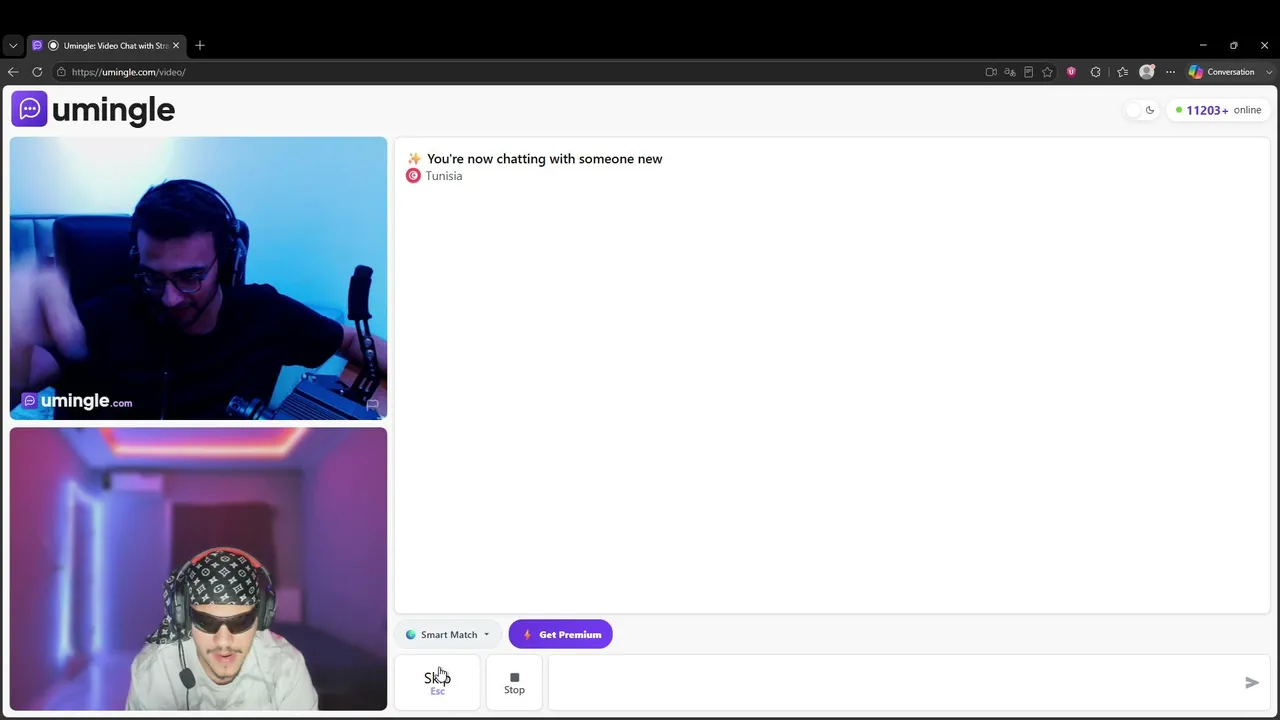1280x720 pixels.
Task: Click the pink shield extension icon
Action: pos(1071,72)
